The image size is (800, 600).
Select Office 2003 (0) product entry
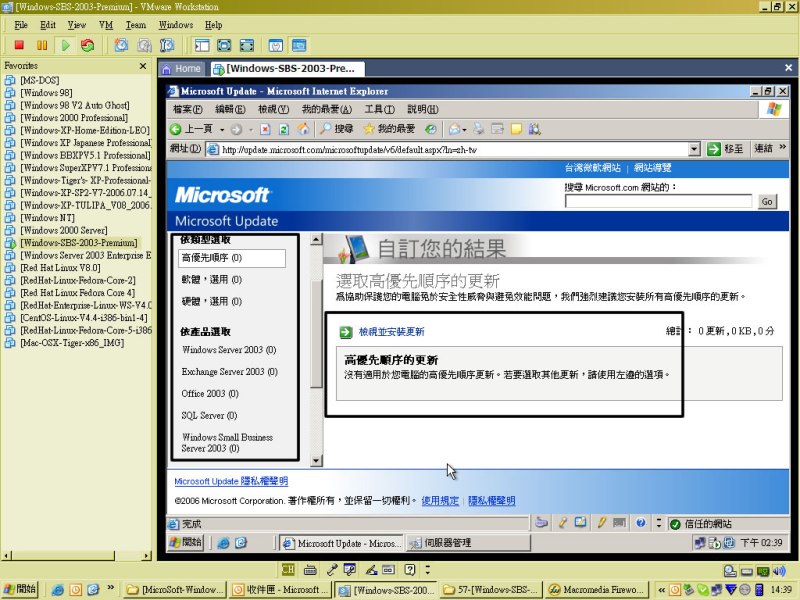tap(210, 393)
